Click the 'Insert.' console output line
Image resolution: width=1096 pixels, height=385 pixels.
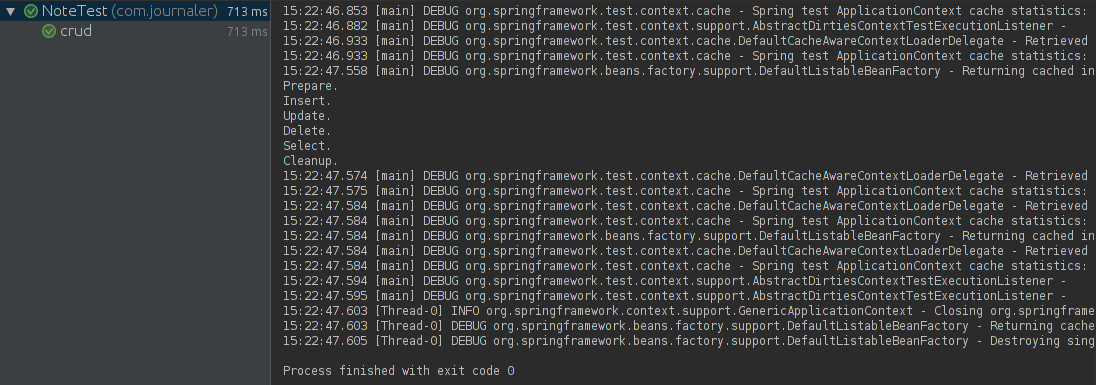[x=307, y=101]
